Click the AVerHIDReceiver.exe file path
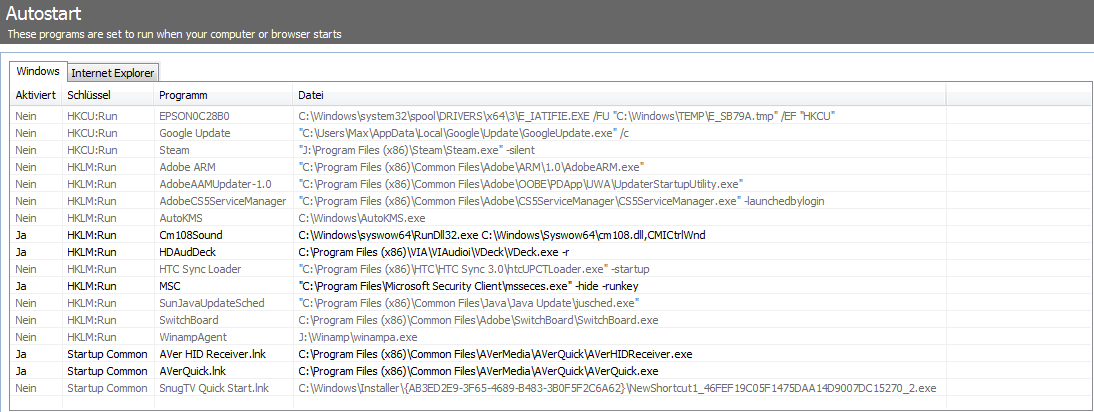Screen dimensions: 1094x412 [495, 354]
